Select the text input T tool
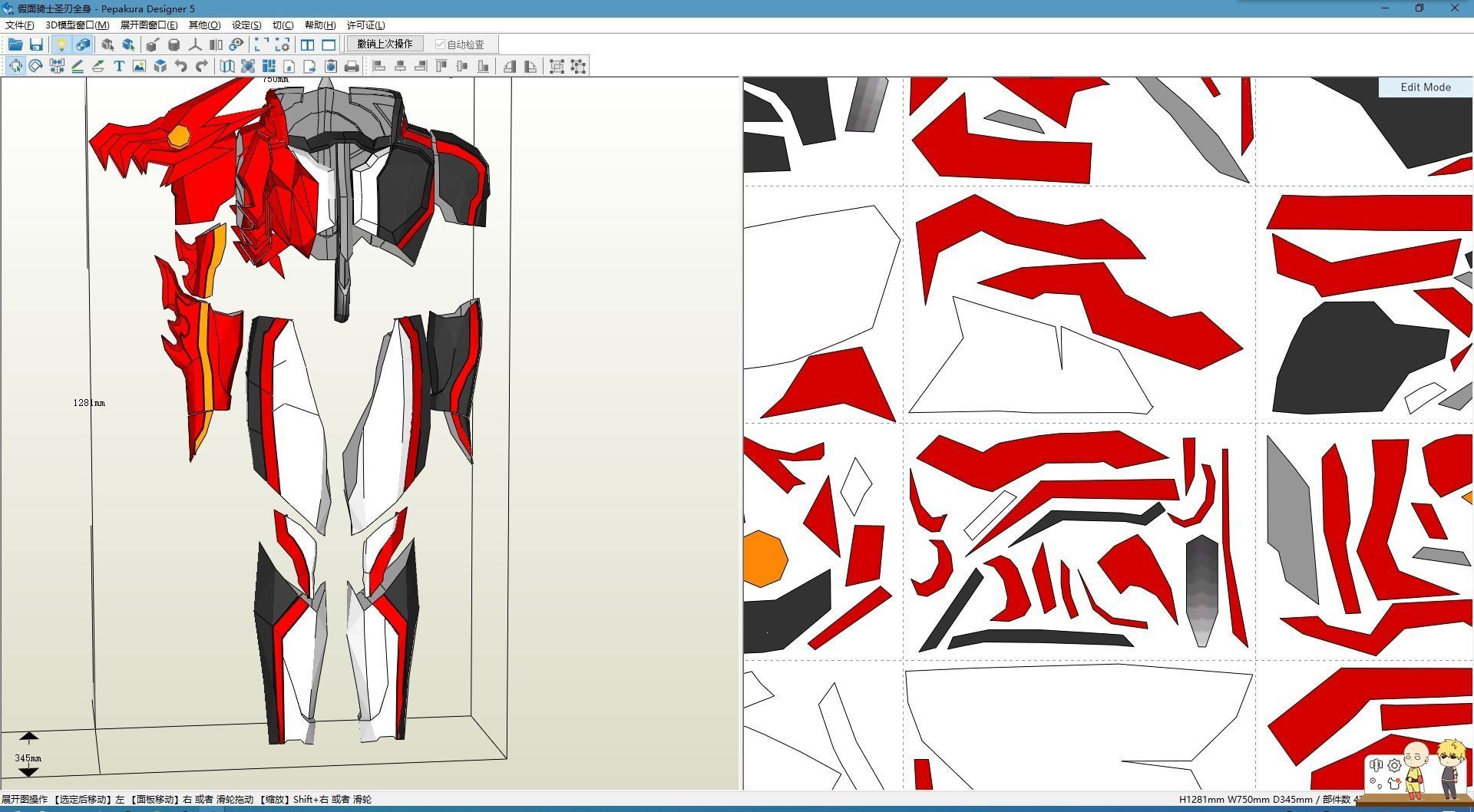Image resolution: width=1474 pixels, height=812 pixels. (x=119, y=67)
